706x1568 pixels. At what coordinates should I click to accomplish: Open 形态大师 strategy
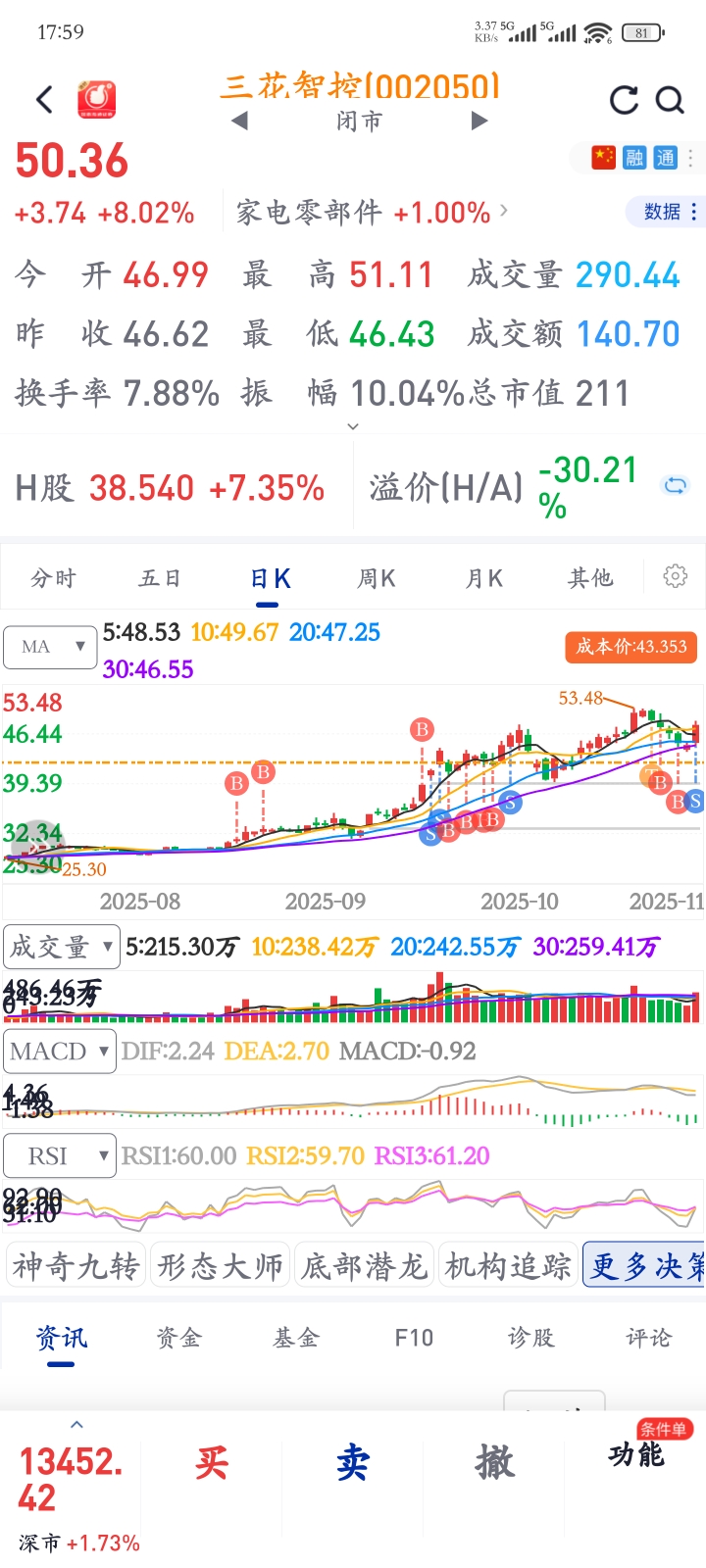(220, 1265)
